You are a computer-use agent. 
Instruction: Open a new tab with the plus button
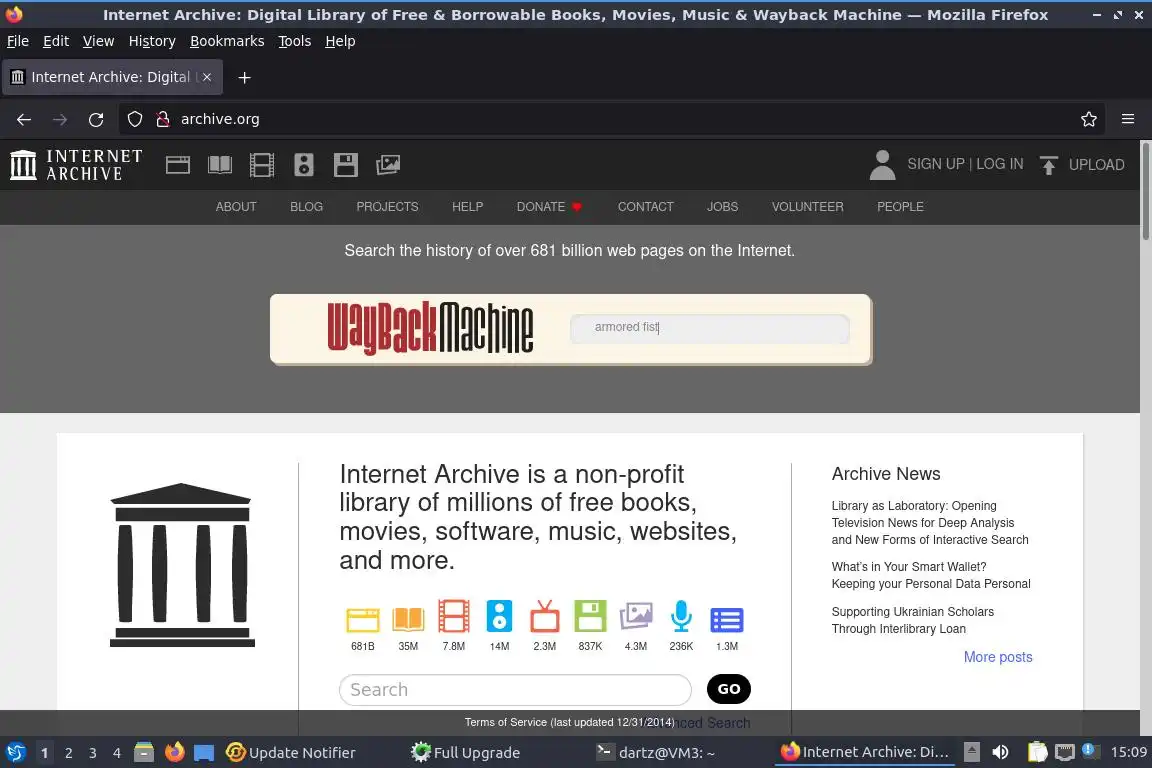[x=245, y=77]
